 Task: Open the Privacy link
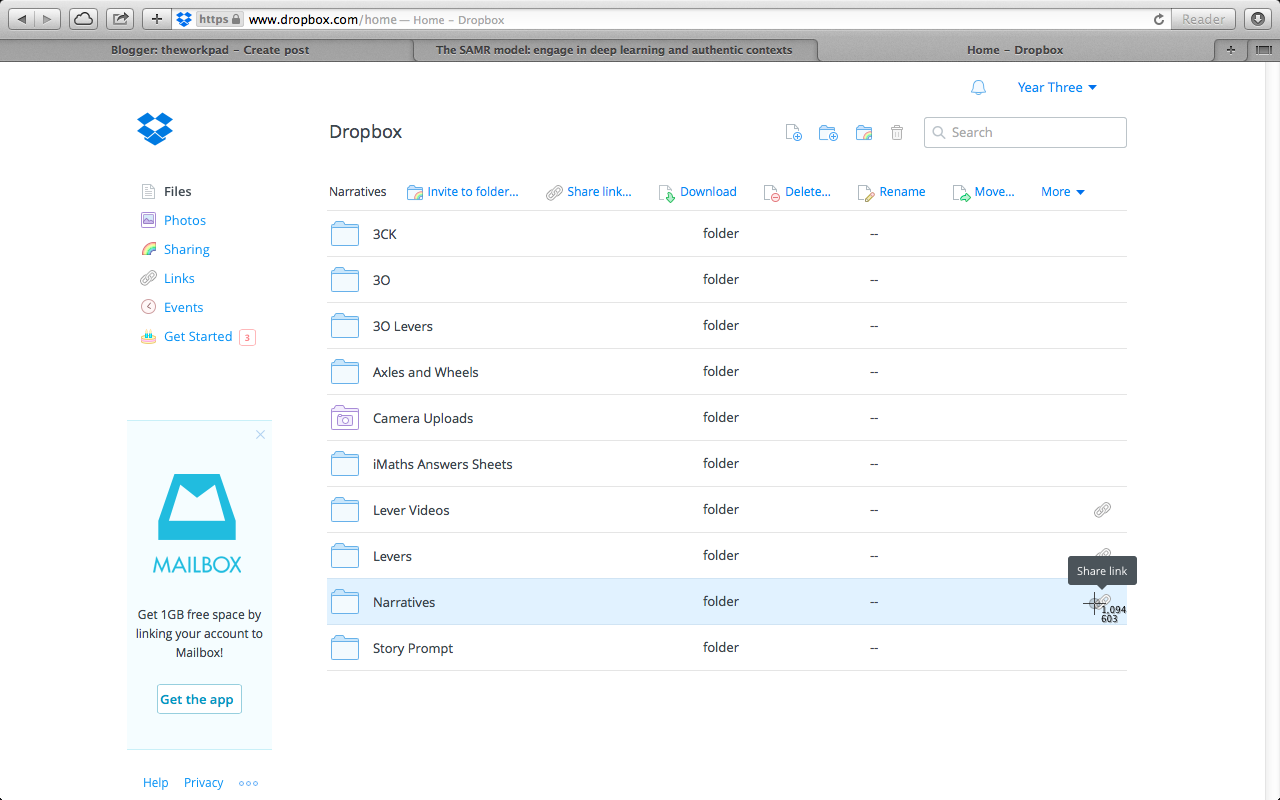204,783
